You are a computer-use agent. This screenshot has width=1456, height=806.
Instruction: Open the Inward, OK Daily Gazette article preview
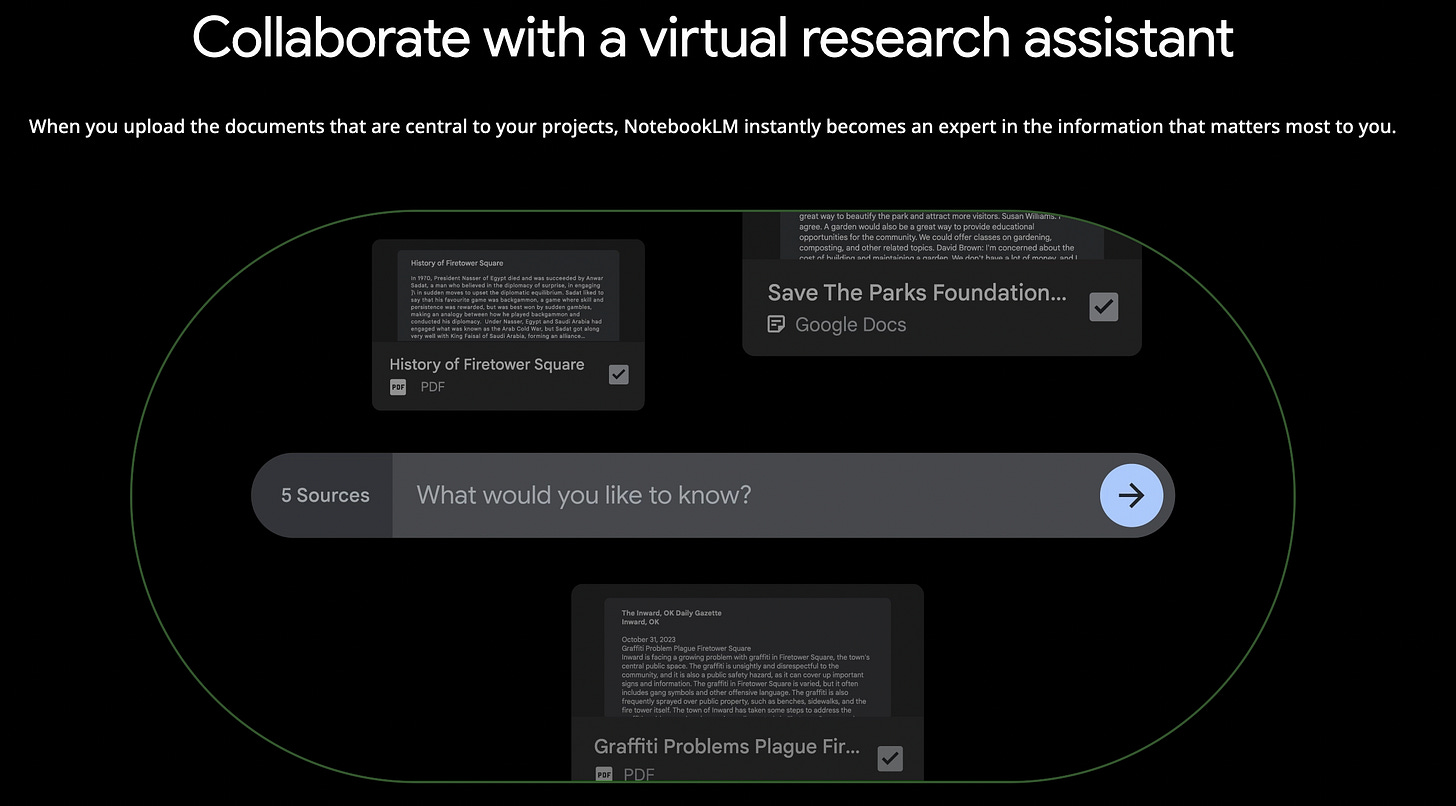point(748,657)
